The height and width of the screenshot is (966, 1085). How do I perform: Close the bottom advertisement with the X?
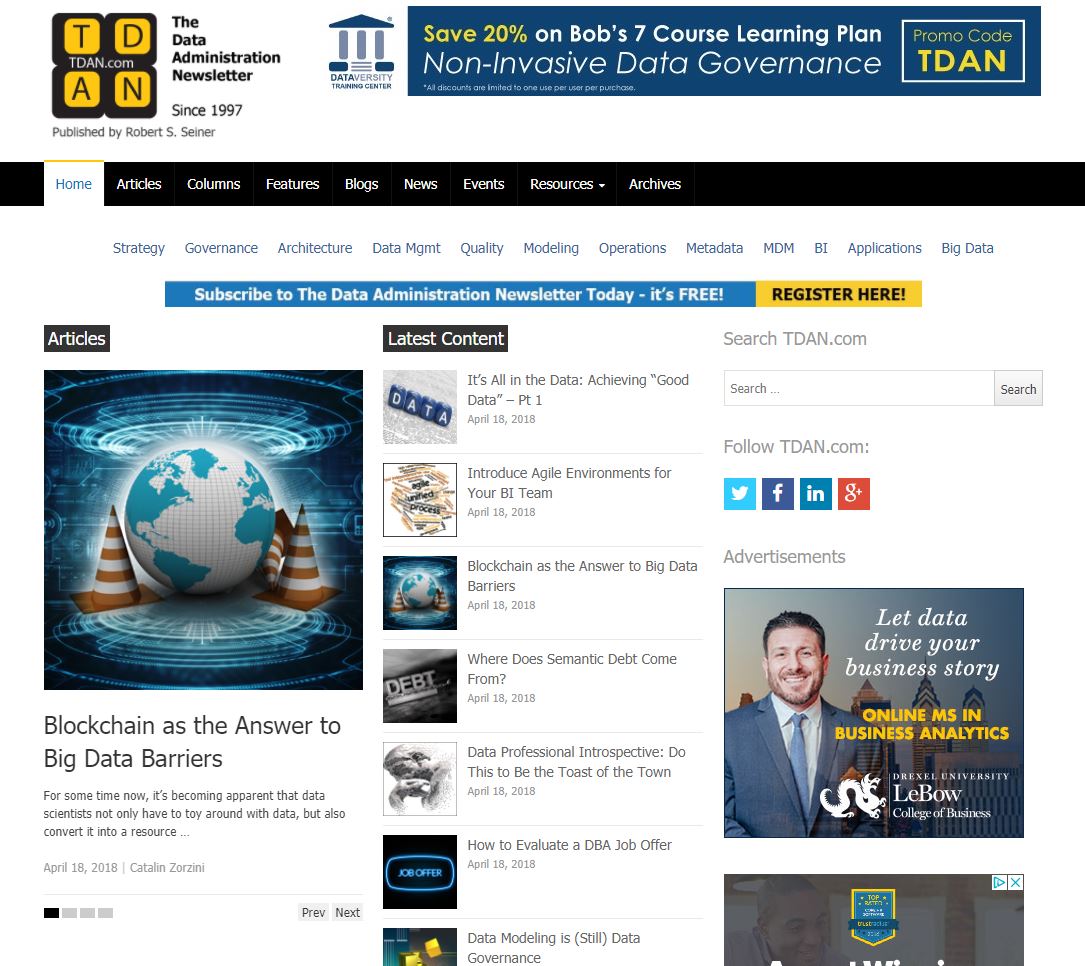point(1015,882)
